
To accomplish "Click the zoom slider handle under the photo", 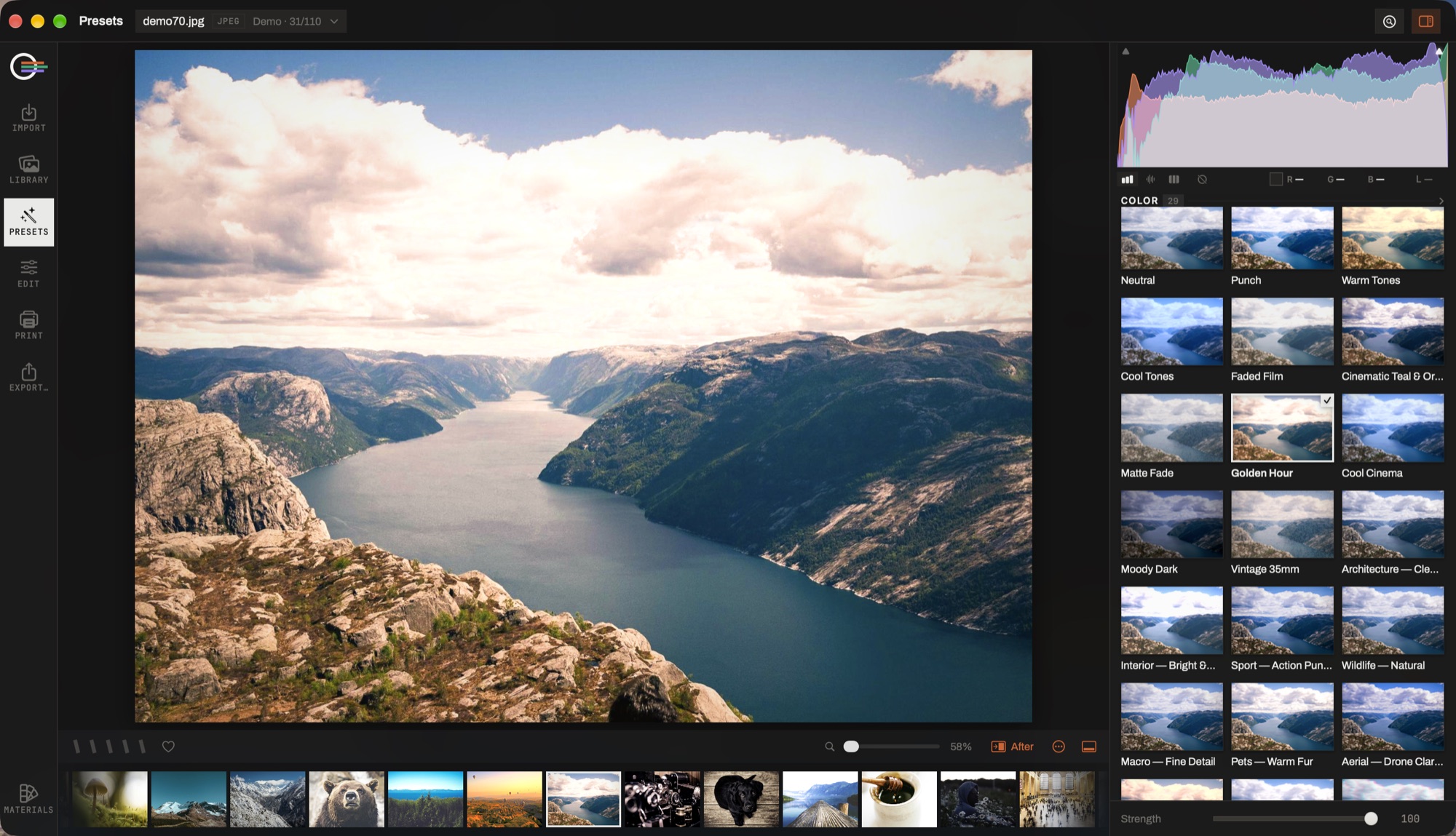I will click(x=851, y=747).
